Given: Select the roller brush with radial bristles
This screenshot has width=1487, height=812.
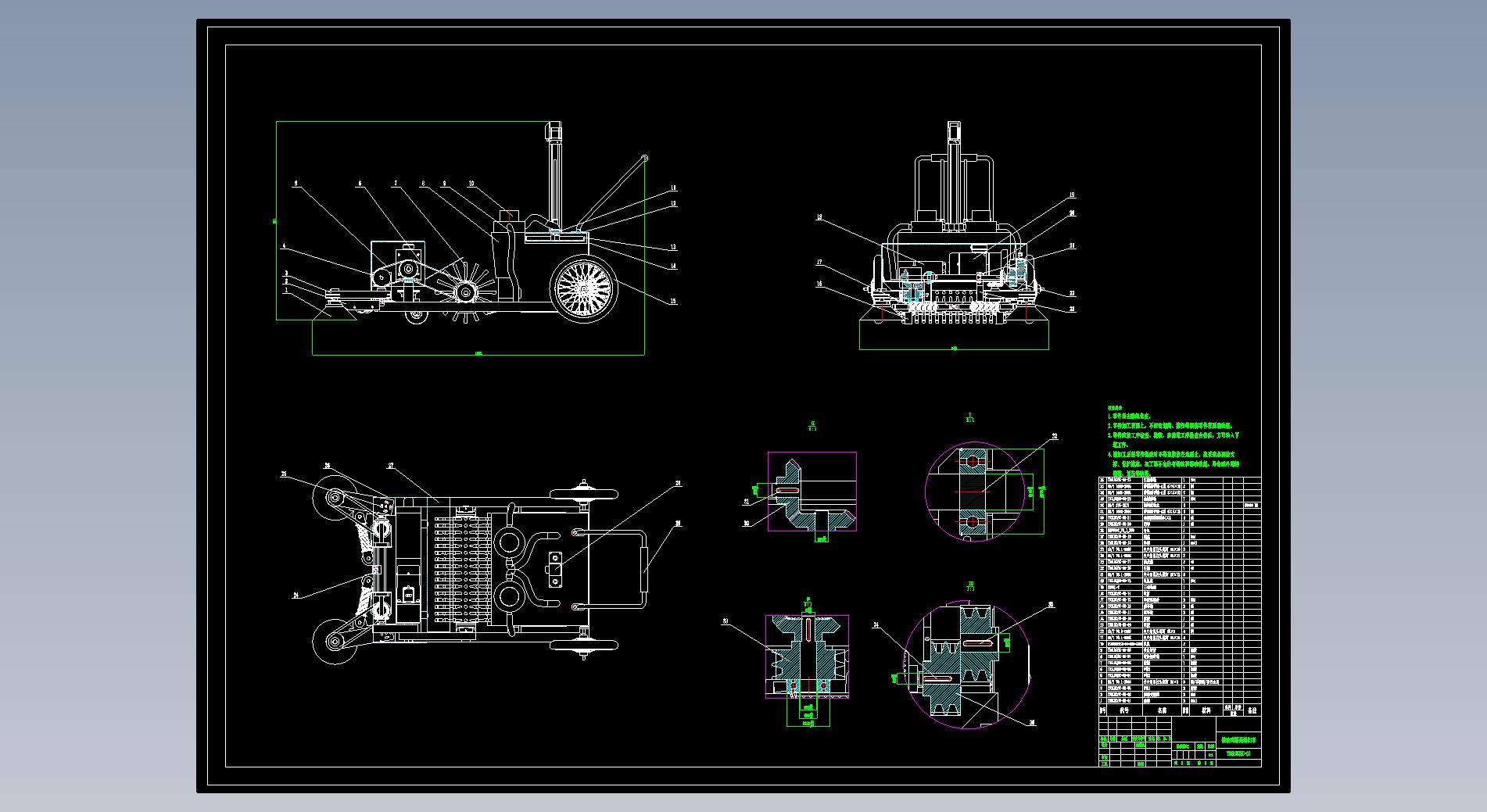Looking at the screenshot, I should (x=466, y=292).
